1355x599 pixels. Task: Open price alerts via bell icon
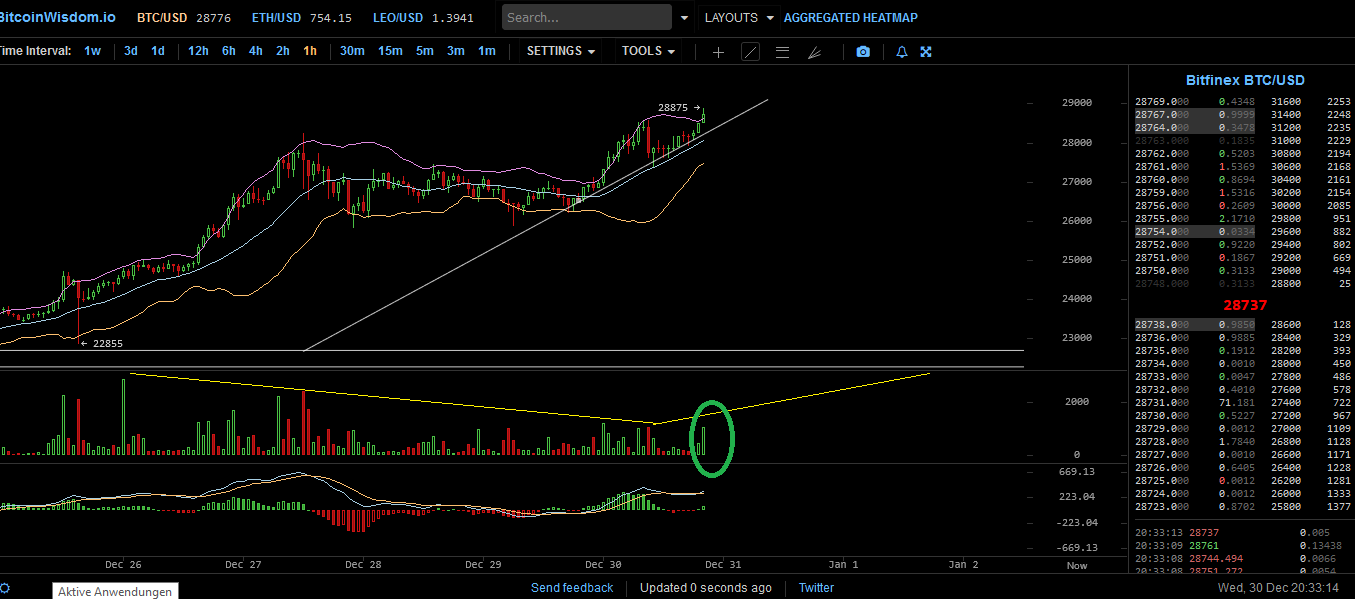902,52
